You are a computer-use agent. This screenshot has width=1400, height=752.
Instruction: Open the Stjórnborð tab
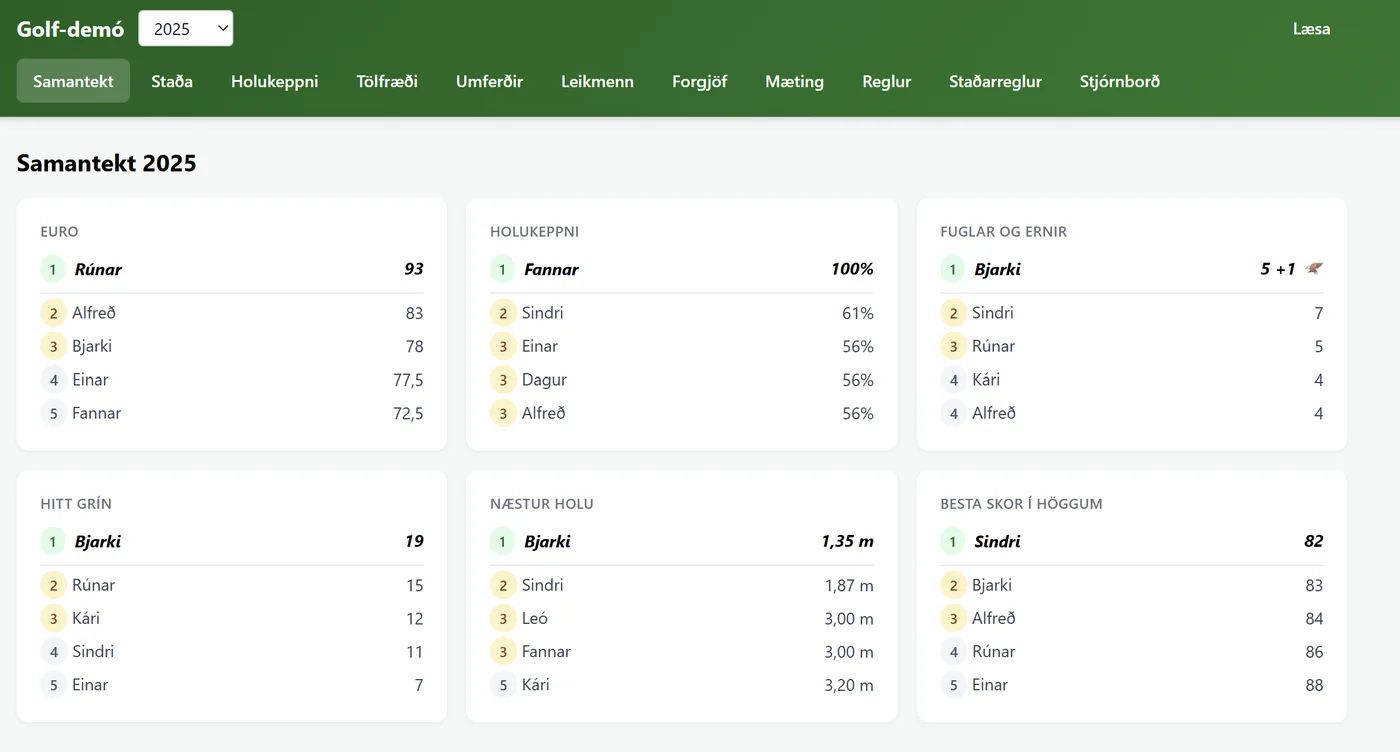point(1120,81)
